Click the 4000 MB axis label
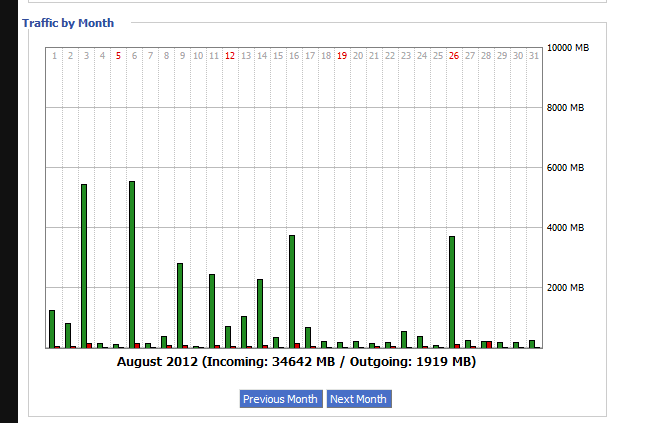Viewport: 665px width, 423px height. [566, 228]
